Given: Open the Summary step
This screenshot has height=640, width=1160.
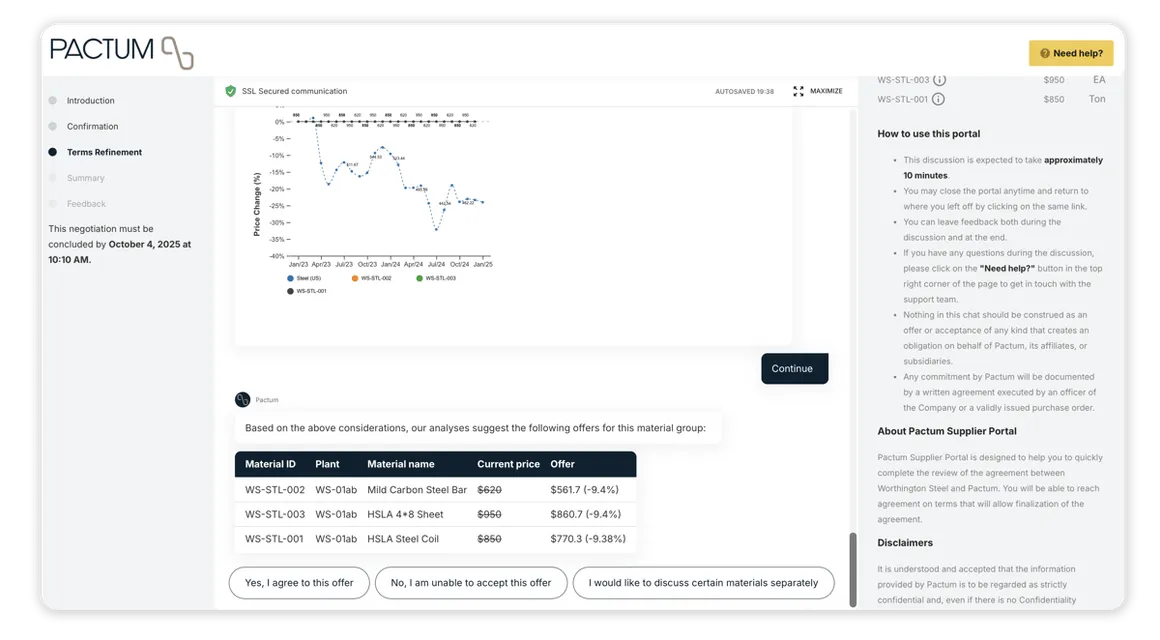Looking at the screenshot, I should click(x=85, y=178).
